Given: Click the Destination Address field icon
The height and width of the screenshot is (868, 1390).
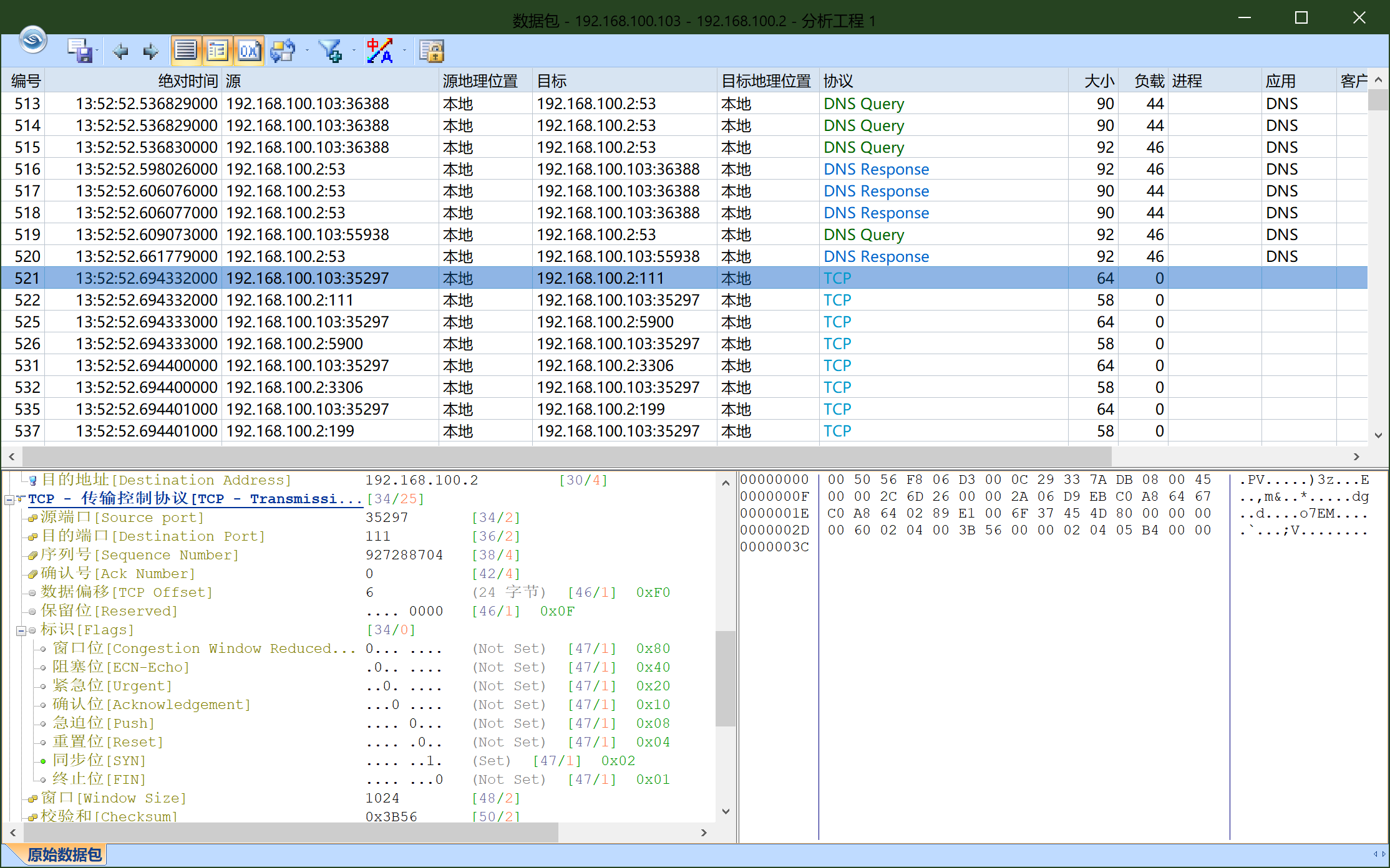Looking at the screenshot, I should pyautogui.click(x=32, y=480).
